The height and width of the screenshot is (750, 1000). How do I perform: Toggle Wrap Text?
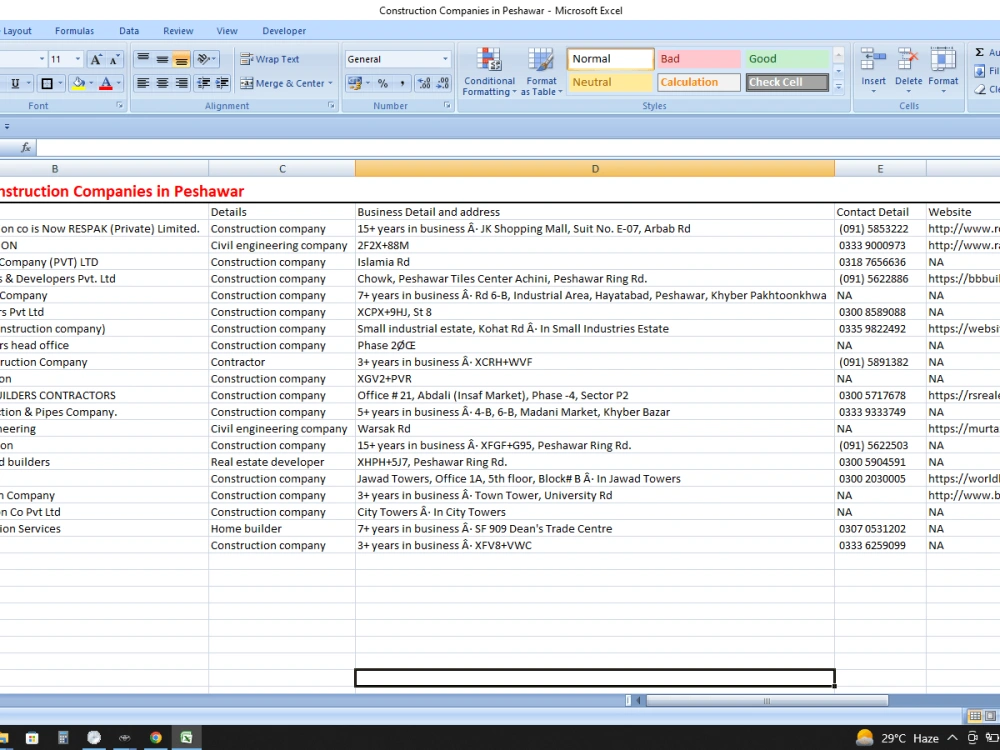point(269,59)
